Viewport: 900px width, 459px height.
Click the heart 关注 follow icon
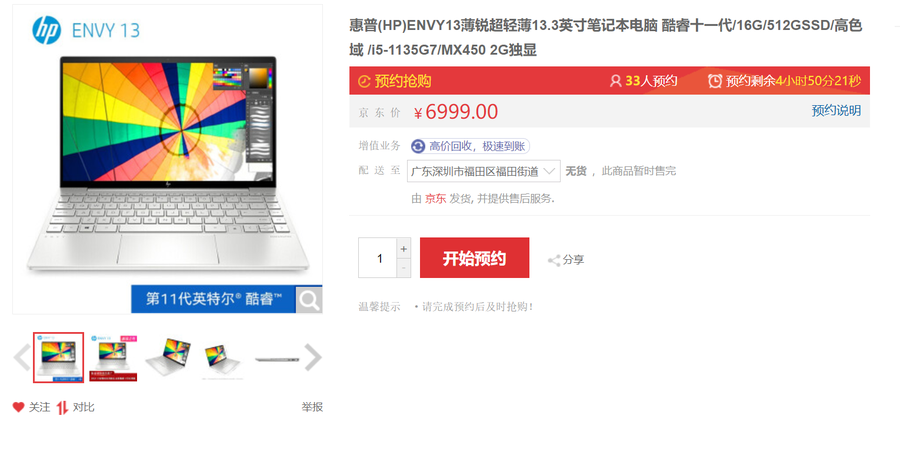click(18, 407)
